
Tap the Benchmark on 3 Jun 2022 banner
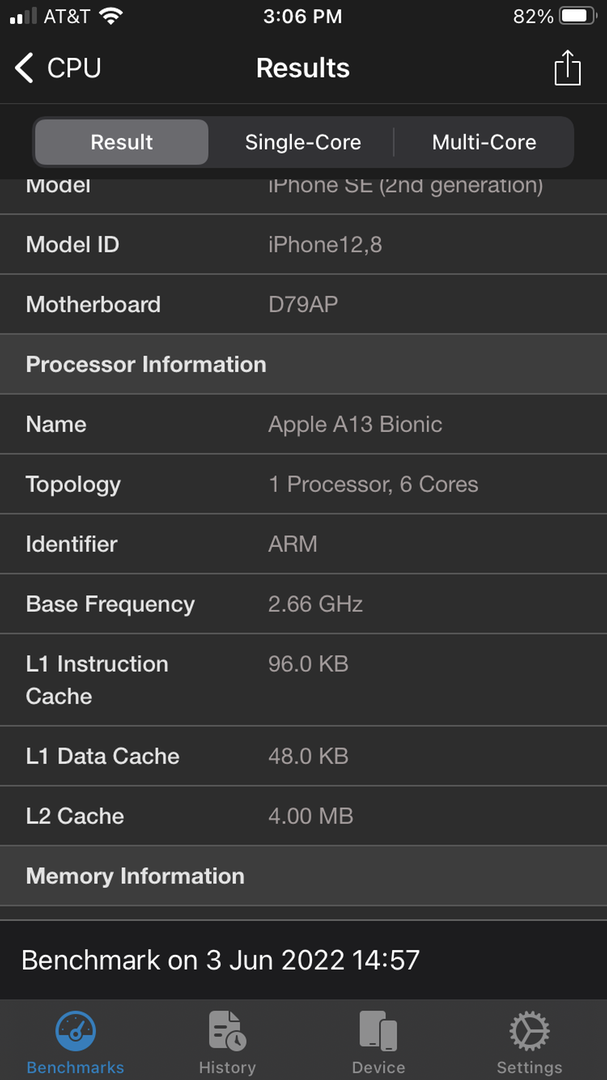[303, 960]
